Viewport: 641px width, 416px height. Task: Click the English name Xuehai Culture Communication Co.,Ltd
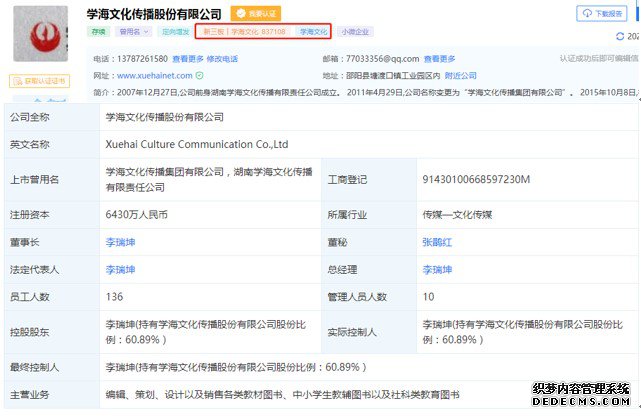tap(197, 144)
